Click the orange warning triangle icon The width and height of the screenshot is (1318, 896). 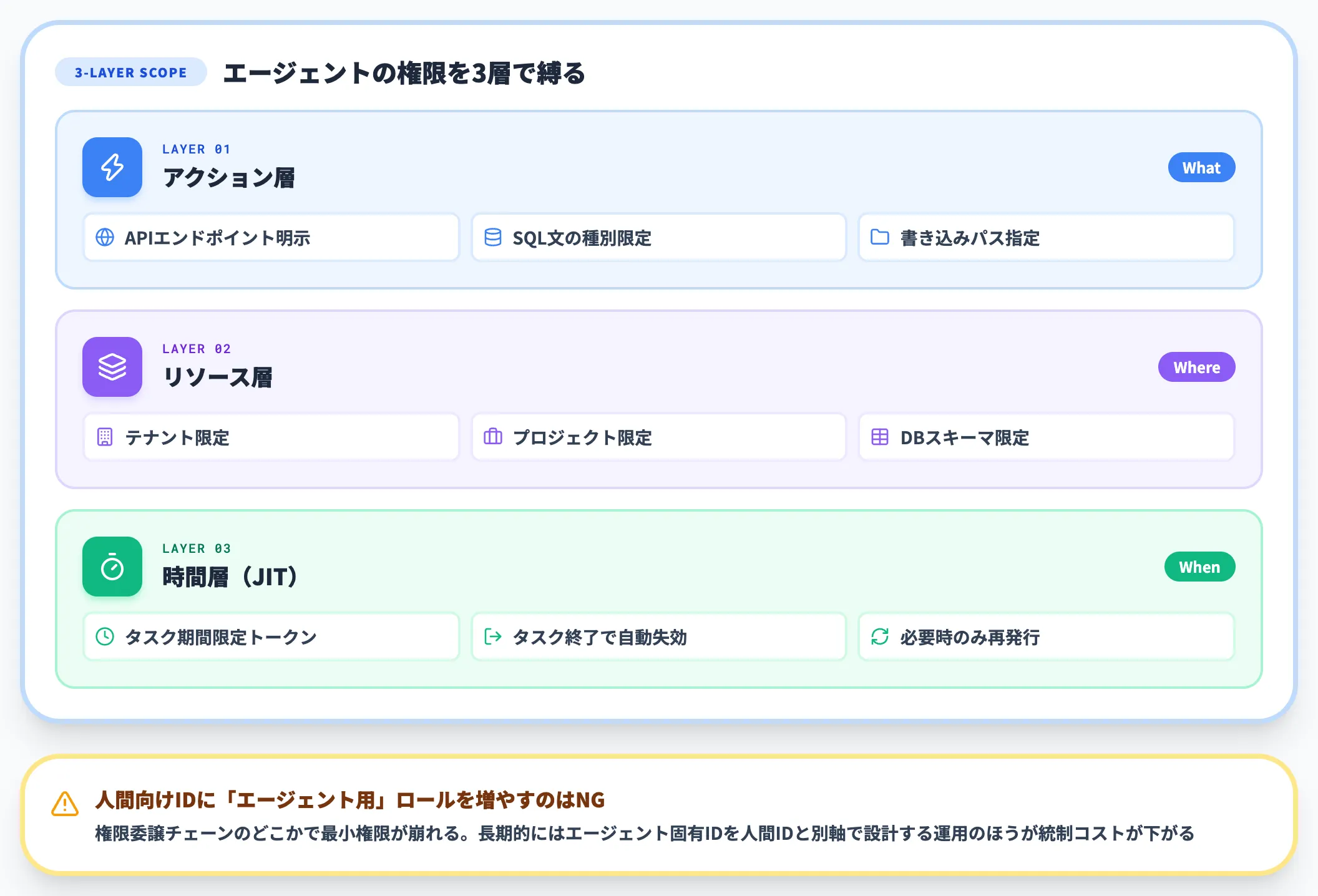click(x=65, y=804)
